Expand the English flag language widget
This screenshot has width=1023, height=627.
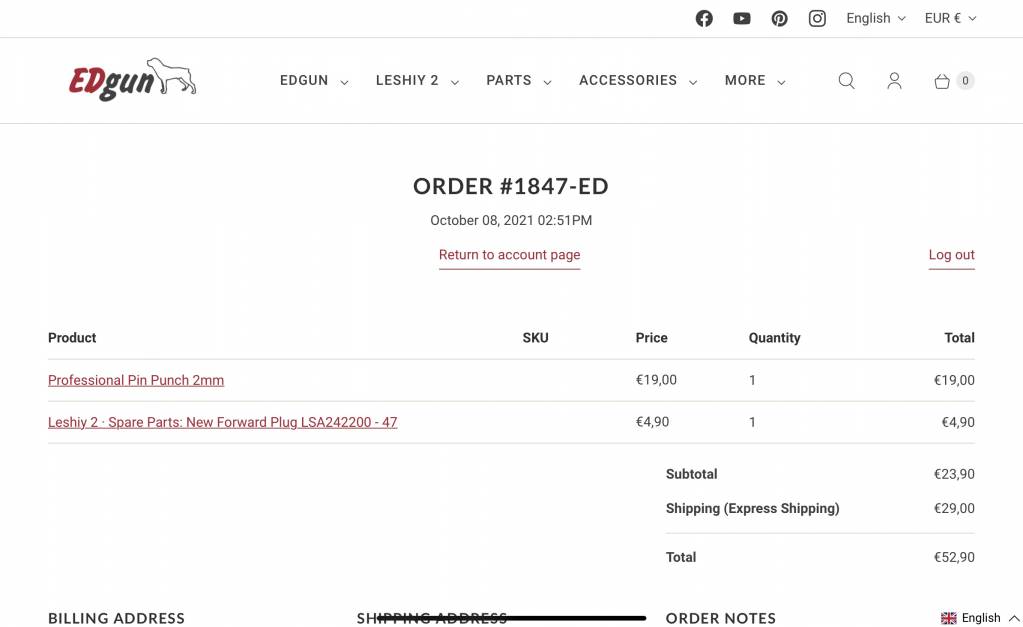pyautogui.click(x=980, y=617)
